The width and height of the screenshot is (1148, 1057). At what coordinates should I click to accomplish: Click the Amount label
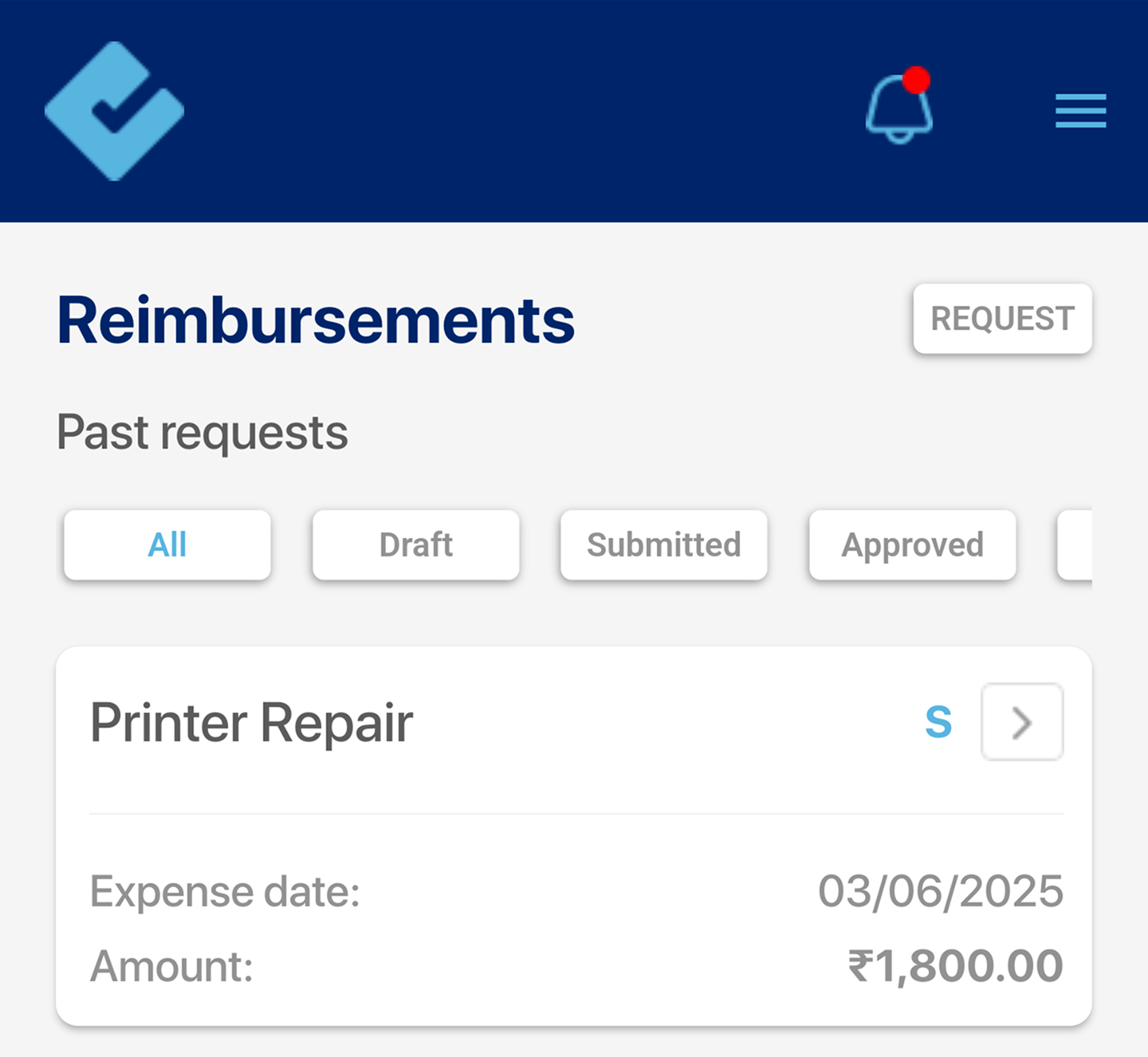point(171,966)
